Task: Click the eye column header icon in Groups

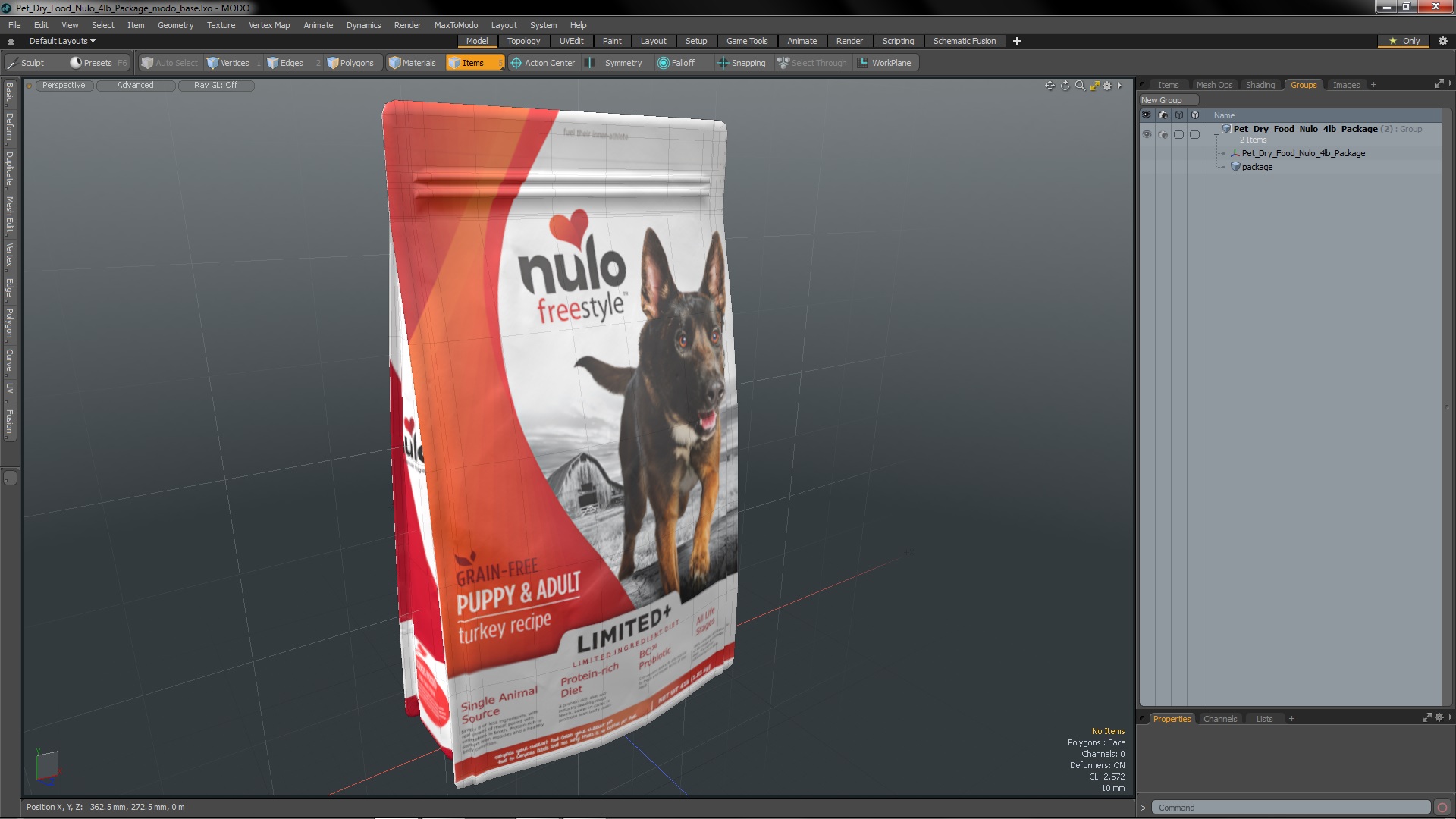Action: 1147,115
